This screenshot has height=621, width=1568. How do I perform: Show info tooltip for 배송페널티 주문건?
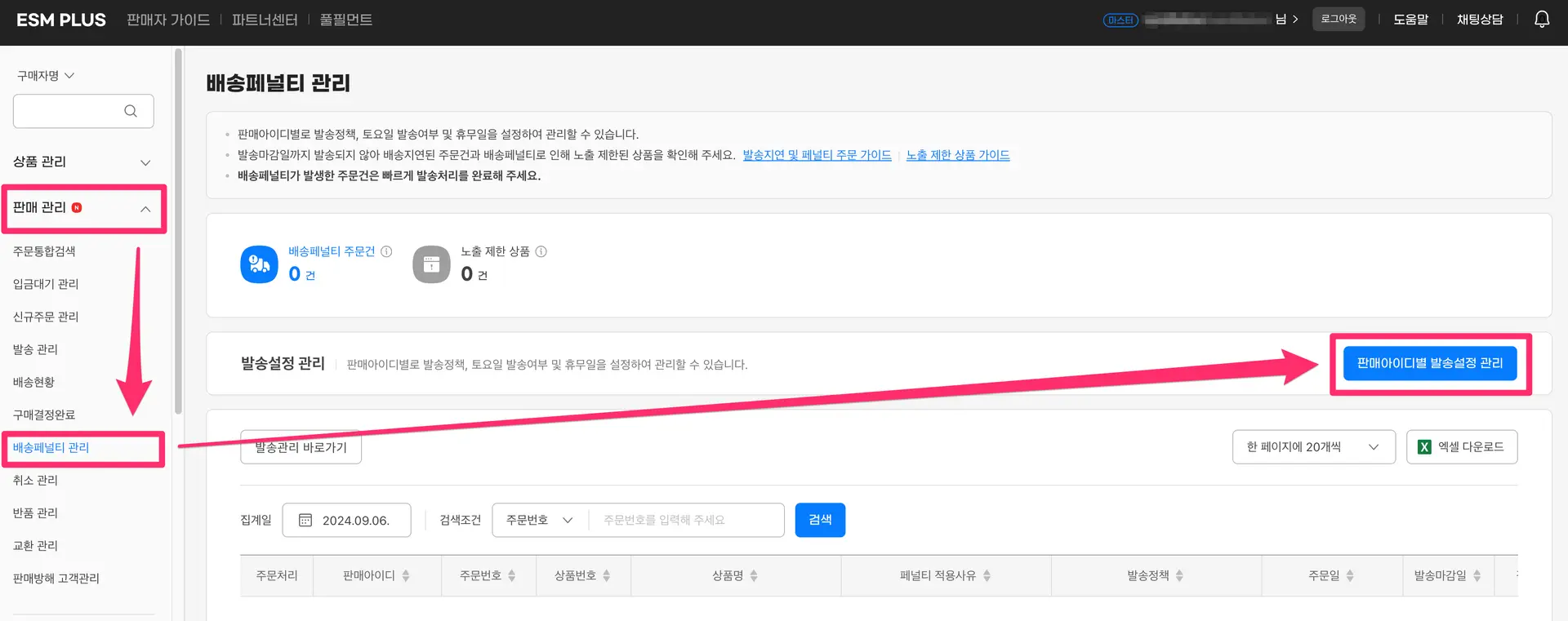point(387,251)
